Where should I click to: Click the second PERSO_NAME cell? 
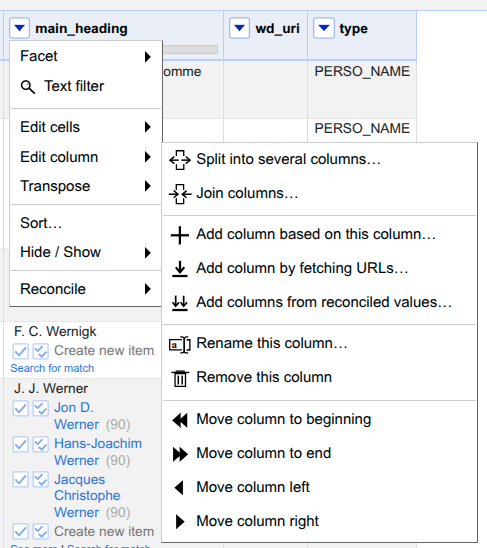tap(362, 128)
